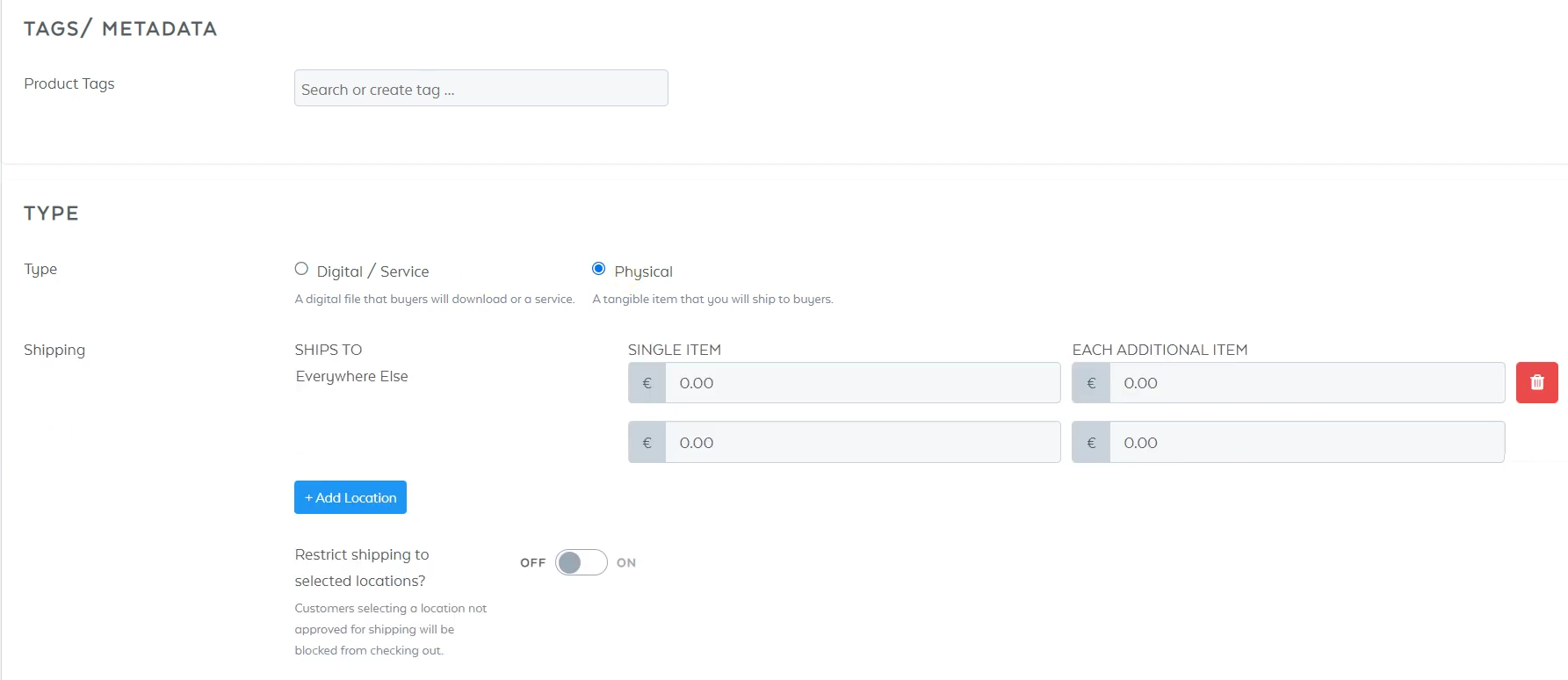The image size is (1568, 680).
Task: Click the TAGS/ METADATA section heading
Action: (x=120, y=29)
